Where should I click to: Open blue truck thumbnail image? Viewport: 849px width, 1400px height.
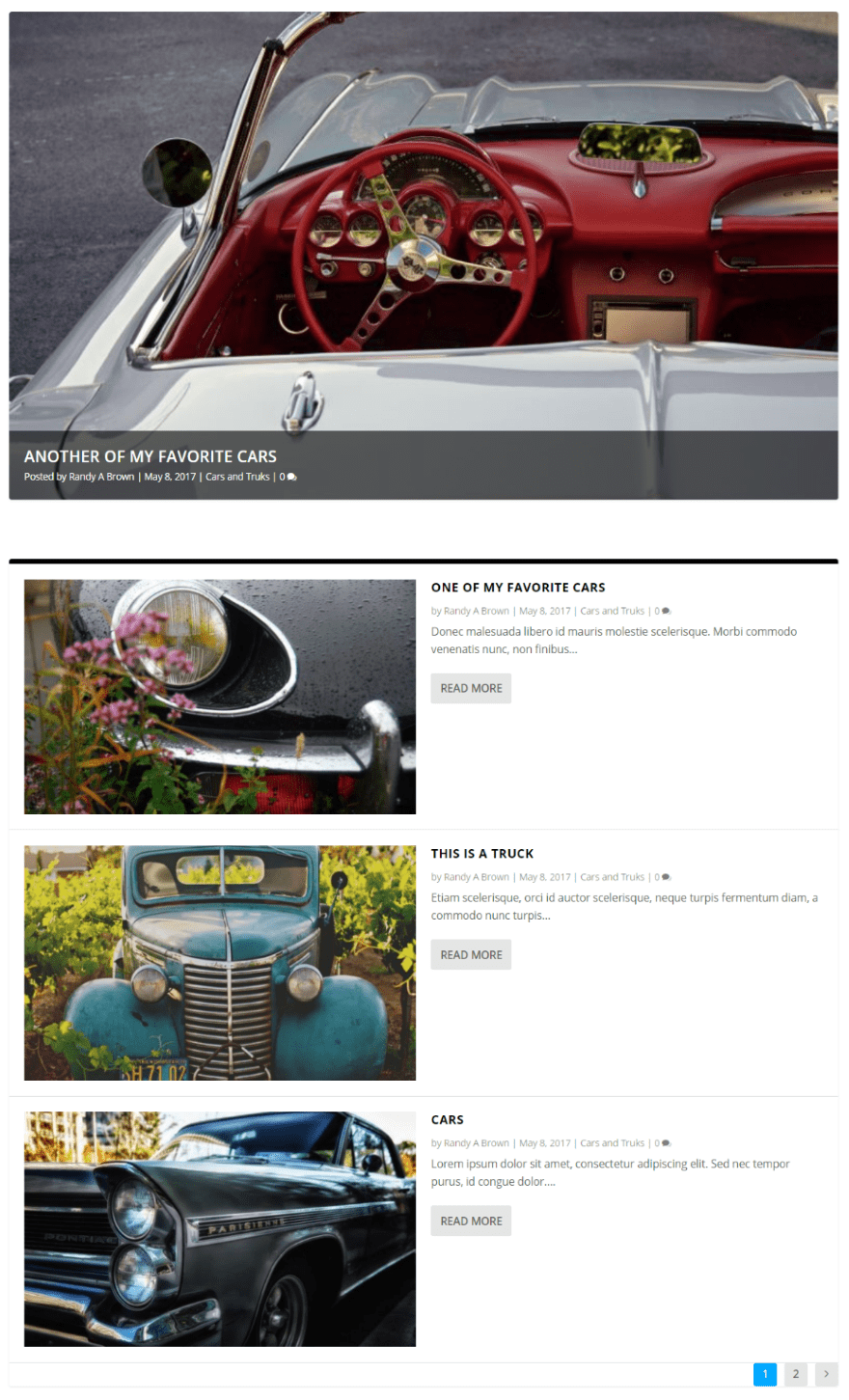pos(220,963)
